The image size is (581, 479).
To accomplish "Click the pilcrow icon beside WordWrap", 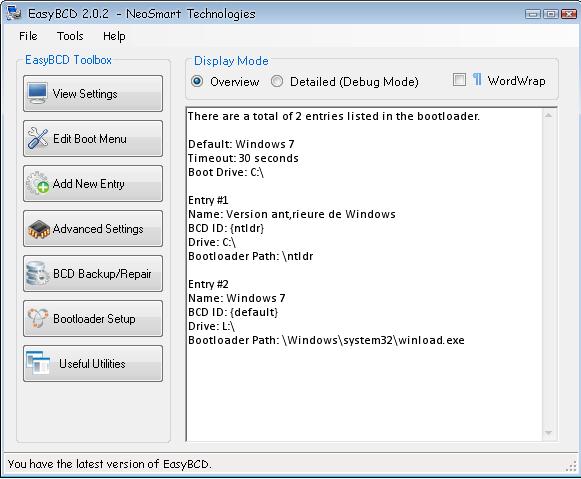I will 477,80.
